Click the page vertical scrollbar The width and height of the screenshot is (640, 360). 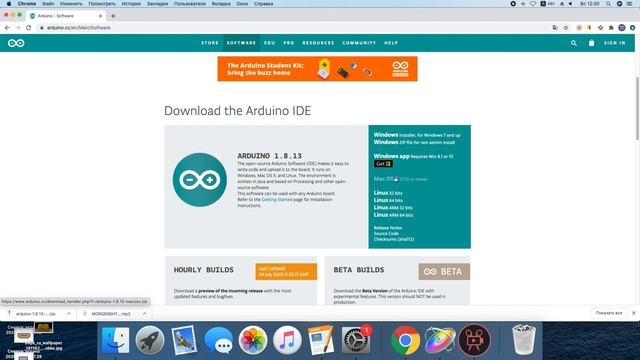click(x=637, y=109)
